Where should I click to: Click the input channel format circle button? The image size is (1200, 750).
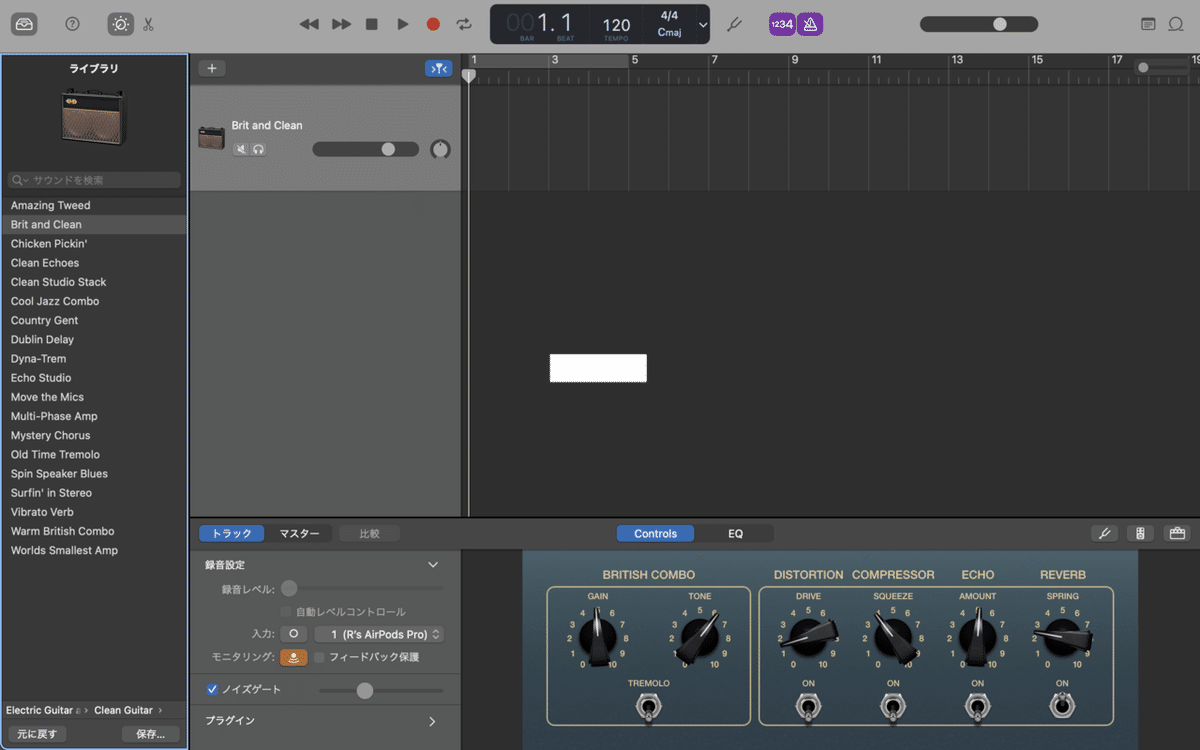pos(293,634)
